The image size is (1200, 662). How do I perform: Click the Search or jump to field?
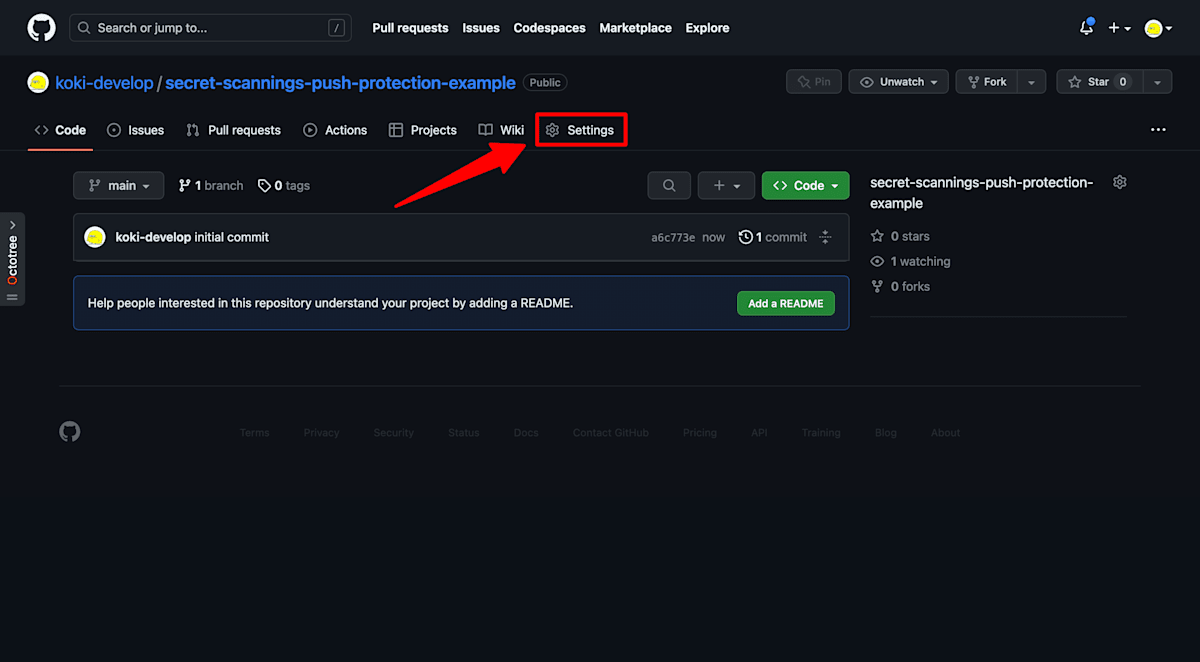tap(210, 28)
